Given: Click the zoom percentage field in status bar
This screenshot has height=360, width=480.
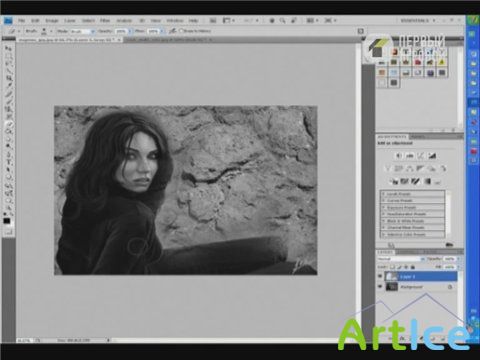Looking at the screenshot, I should click(23, 340).
